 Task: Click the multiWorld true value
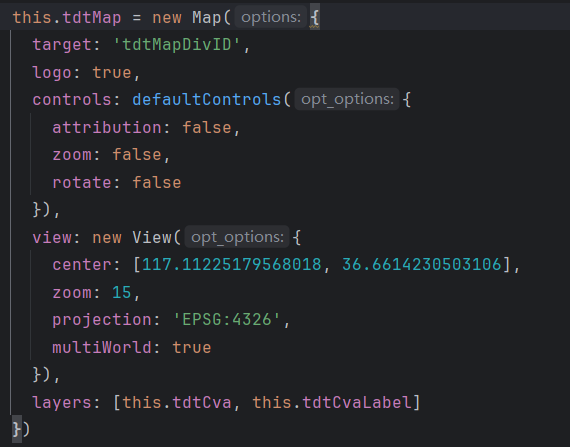[192, 348]
